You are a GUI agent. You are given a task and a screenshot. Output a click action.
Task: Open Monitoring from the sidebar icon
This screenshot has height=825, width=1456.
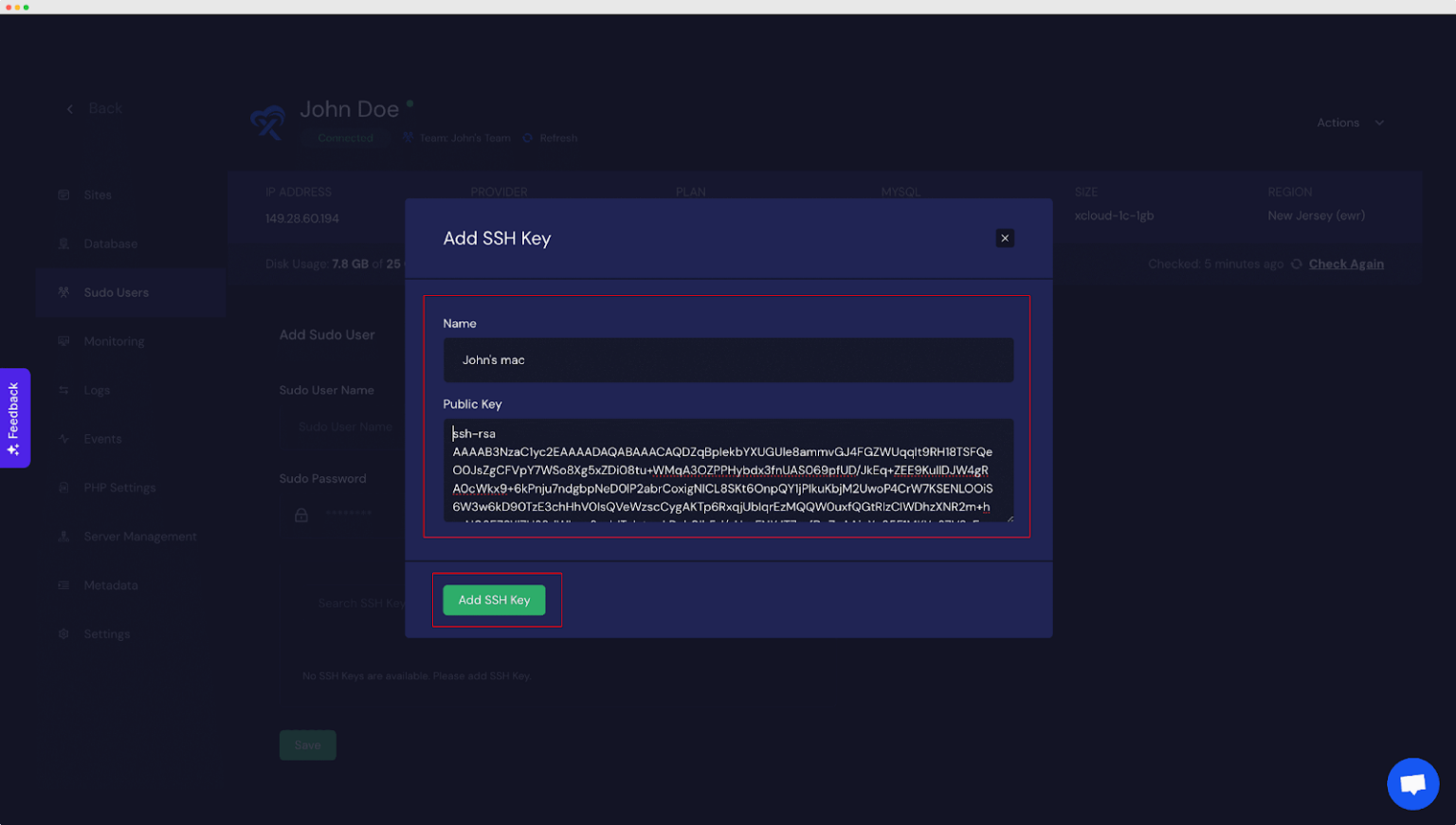[63, 341]
